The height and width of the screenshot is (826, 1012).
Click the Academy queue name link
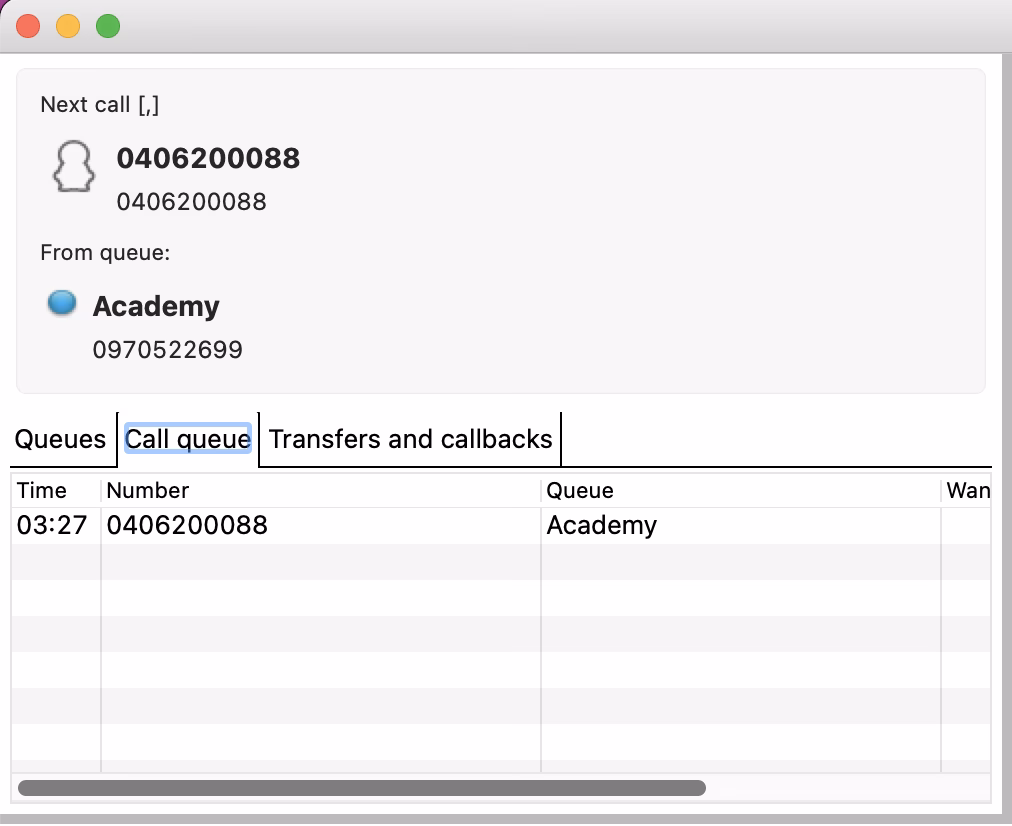coord(156,306)
